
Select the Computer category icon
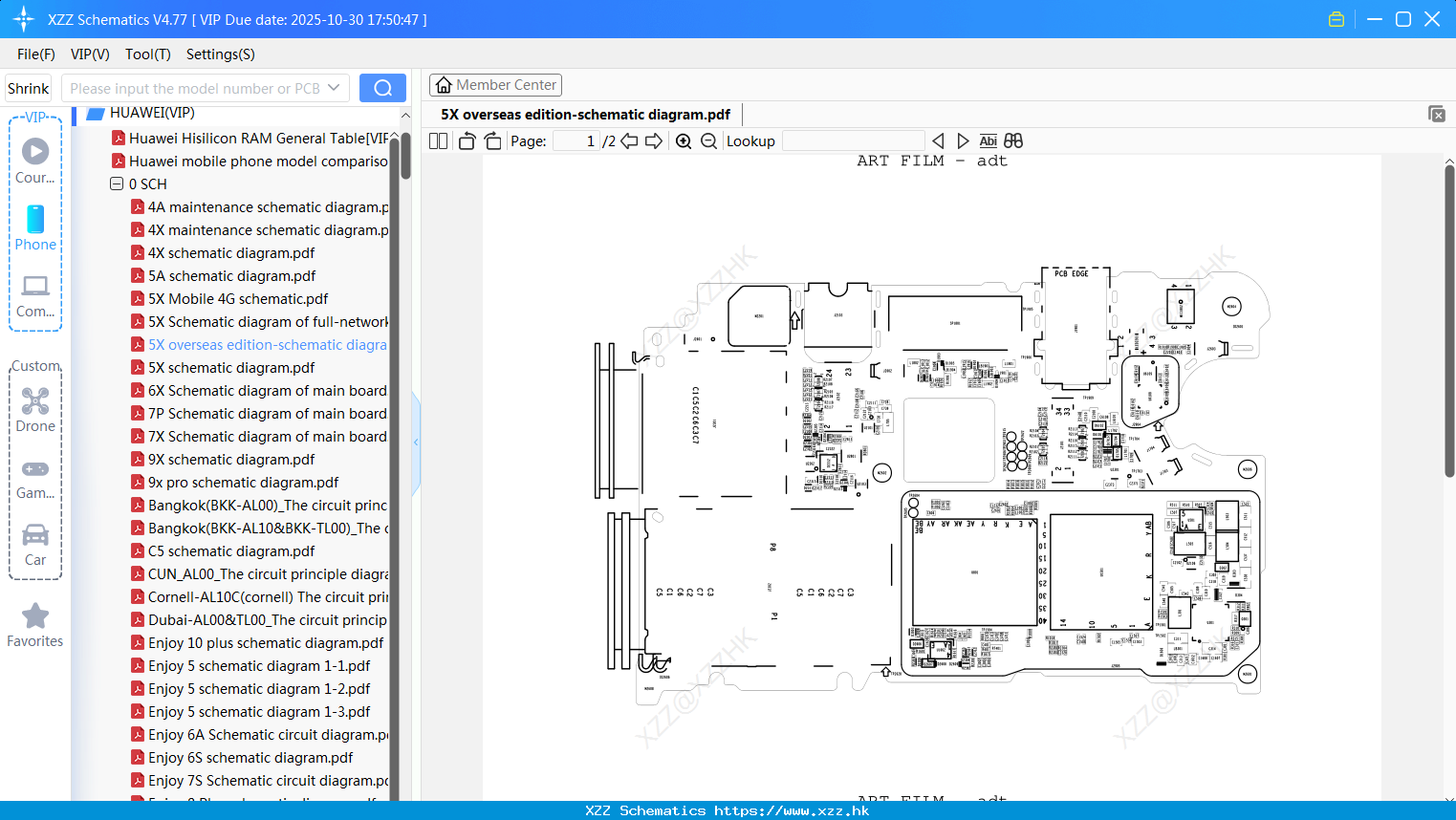[x=35, y=286]
